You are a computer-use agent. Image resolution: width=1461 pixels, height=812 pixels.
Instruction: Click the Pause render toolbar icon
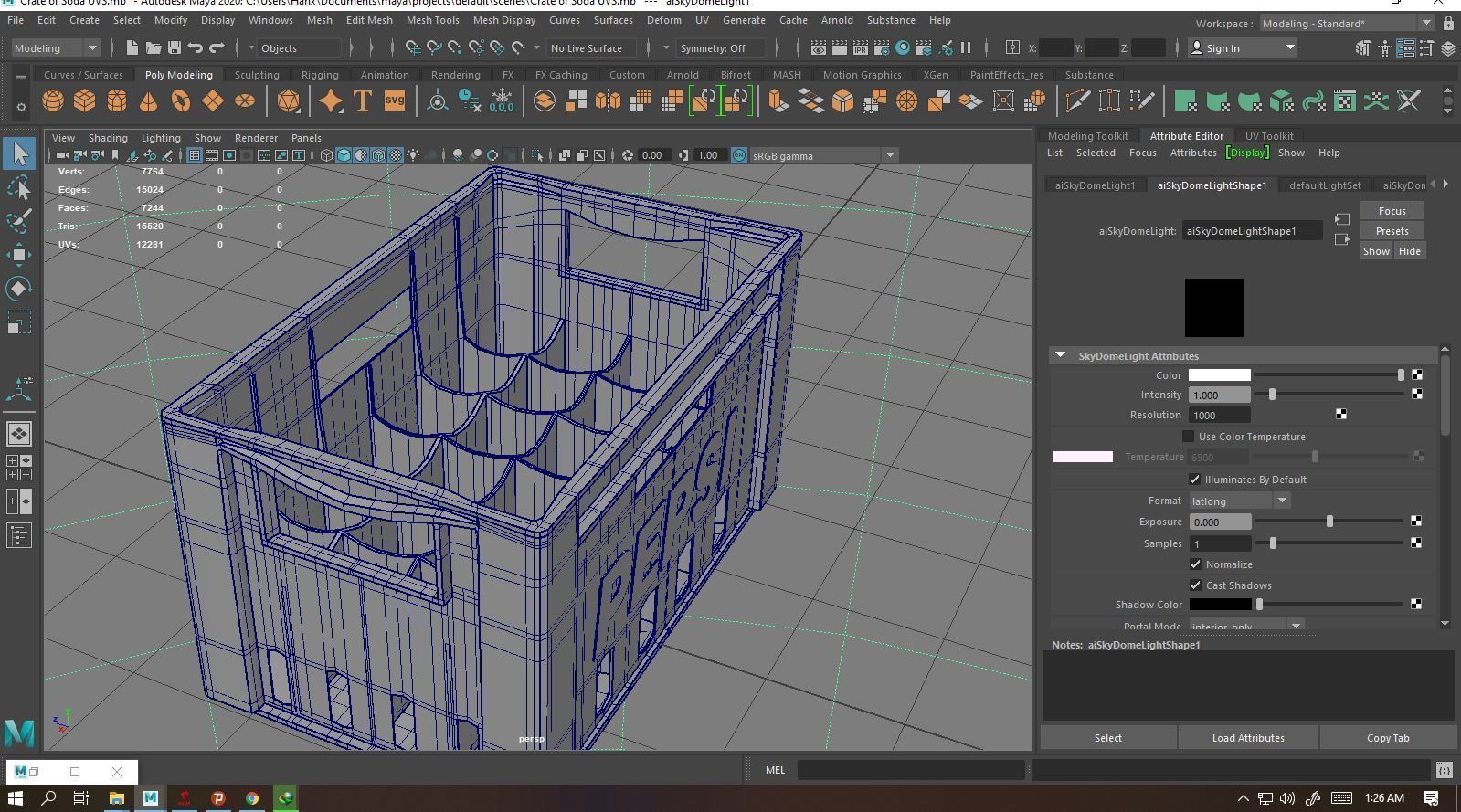pyautogui.click(x=966, y=47)
